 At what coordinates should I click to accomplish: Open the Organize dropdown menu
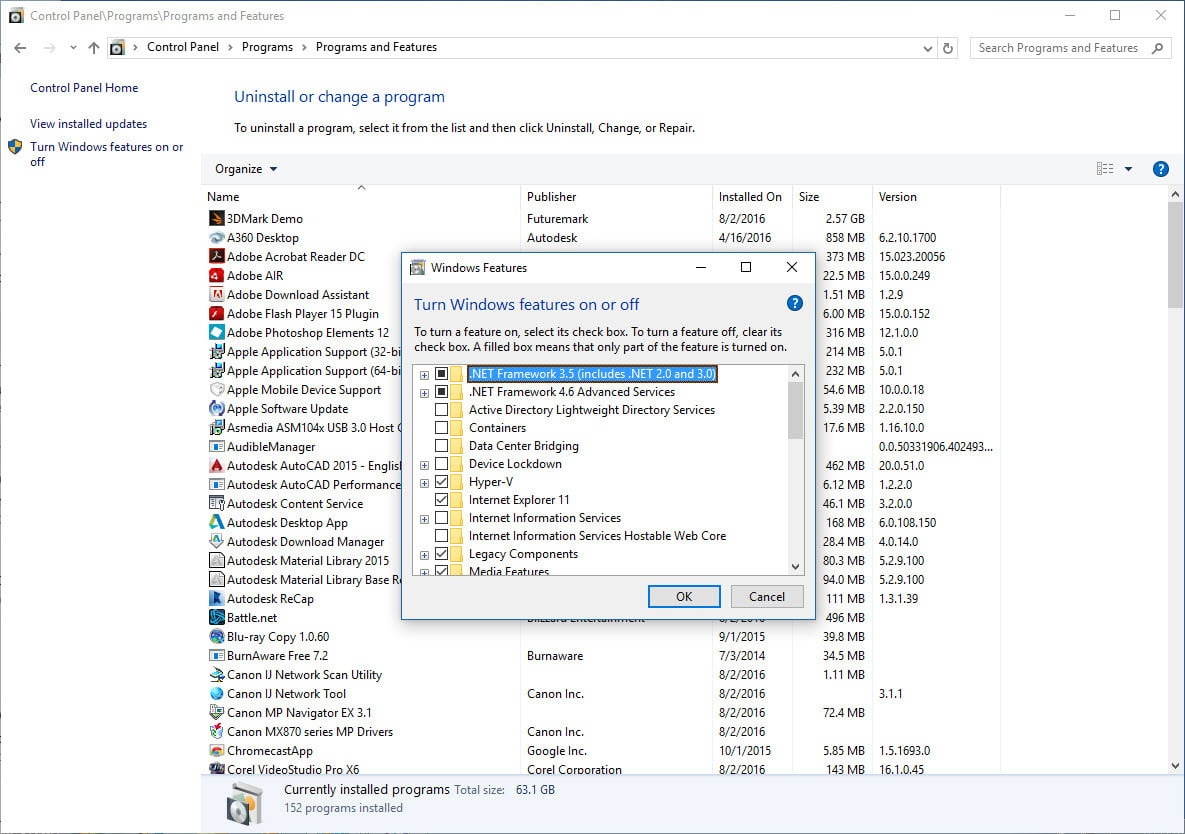[x=246, y=169]
